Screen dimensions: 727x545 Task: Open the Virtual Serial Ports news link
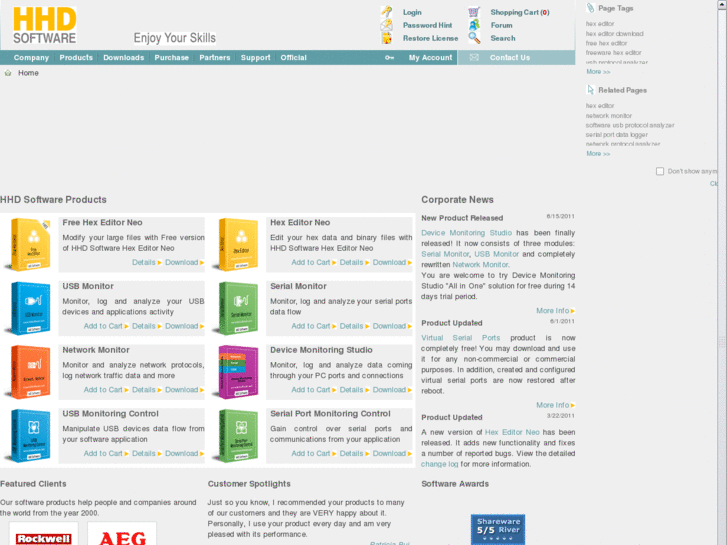click(460, 338)
